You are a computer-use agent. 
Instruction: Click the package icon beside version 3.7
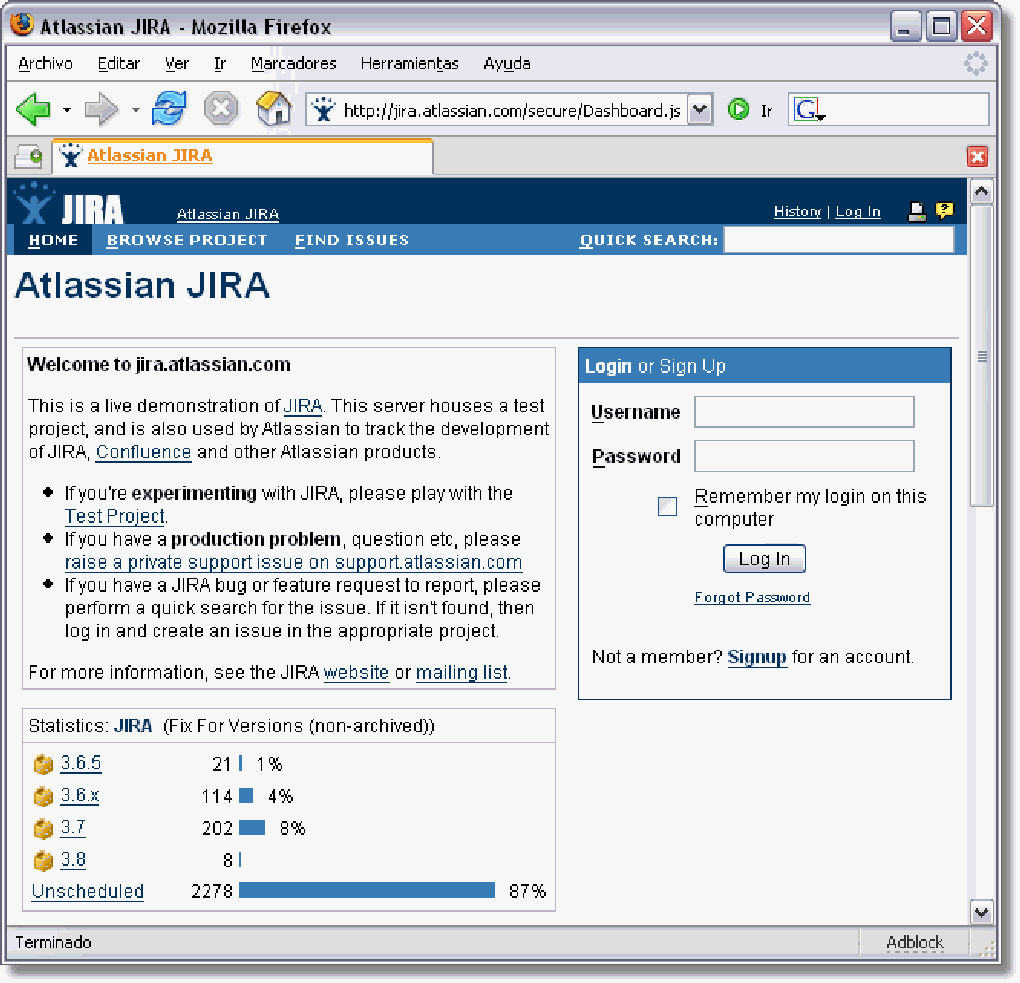click(x=43, y=829)
